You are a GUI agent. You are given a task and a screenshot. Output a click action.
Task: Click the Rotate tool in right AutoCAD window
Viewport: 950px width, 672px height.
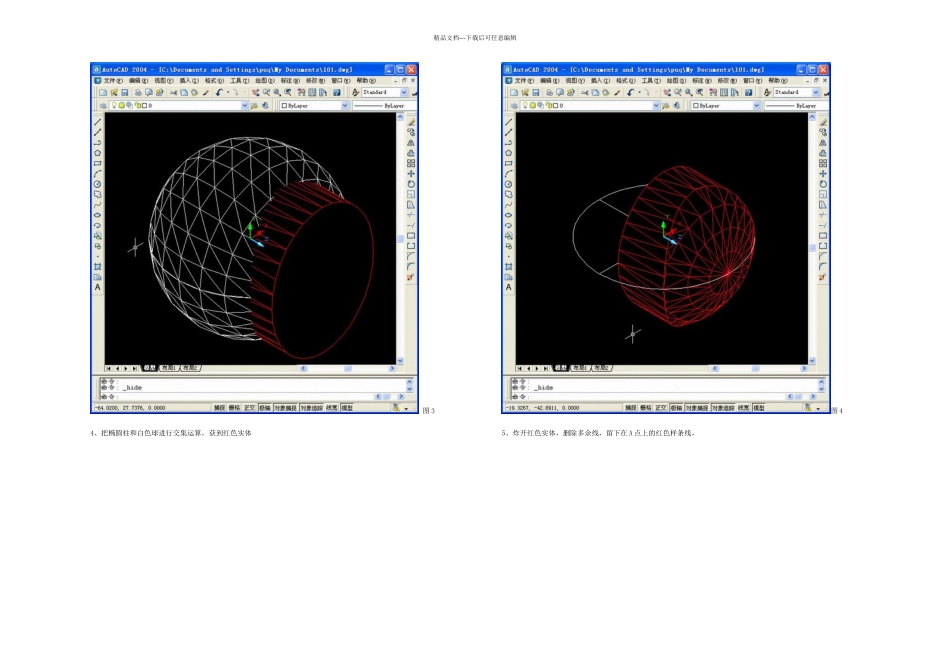[822, 184]
